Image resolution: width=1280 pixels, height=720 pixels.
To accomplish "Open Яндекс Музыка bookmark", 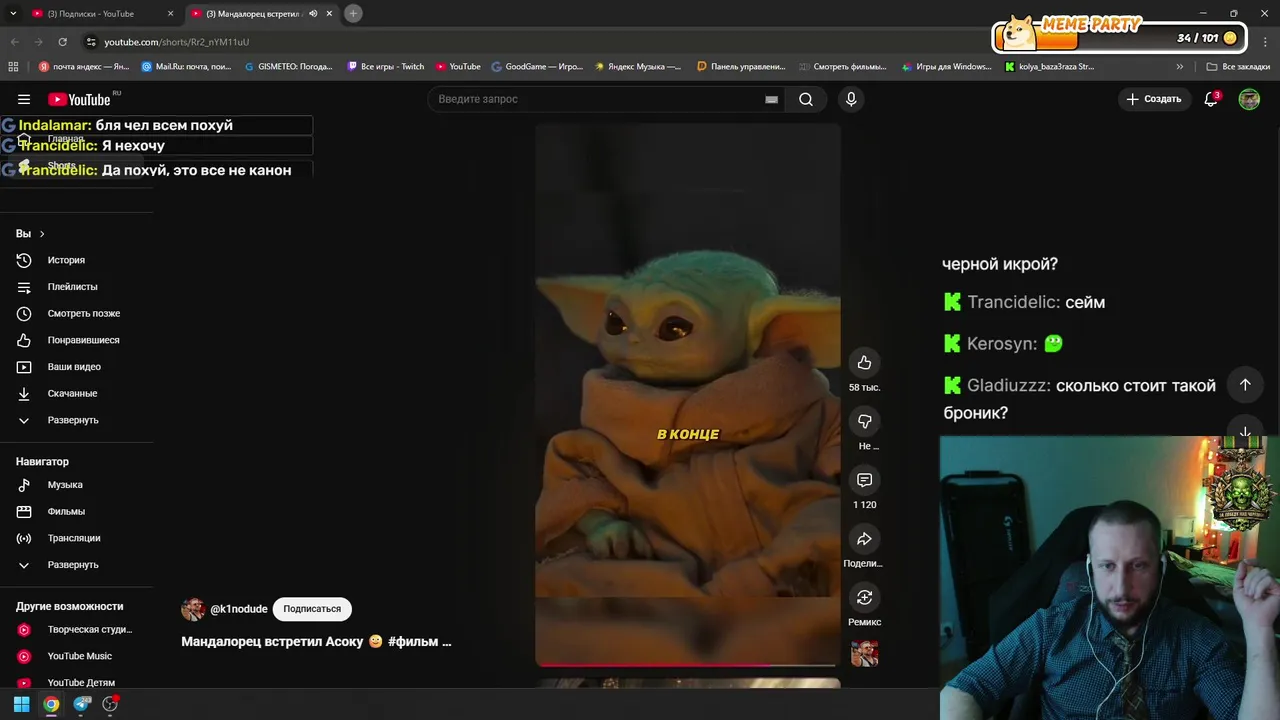I will pos(638,67).
